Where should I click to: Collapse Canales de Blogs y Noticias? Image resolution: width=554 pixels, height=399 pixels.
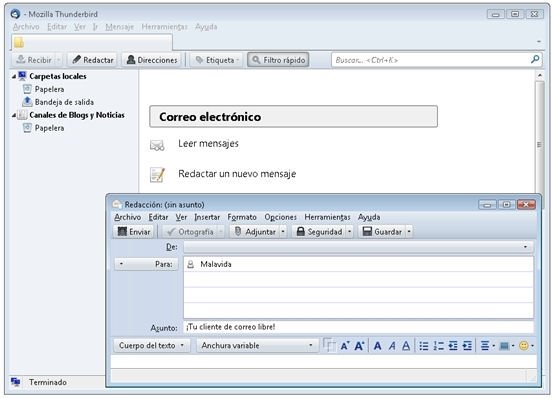click(14, 115)
